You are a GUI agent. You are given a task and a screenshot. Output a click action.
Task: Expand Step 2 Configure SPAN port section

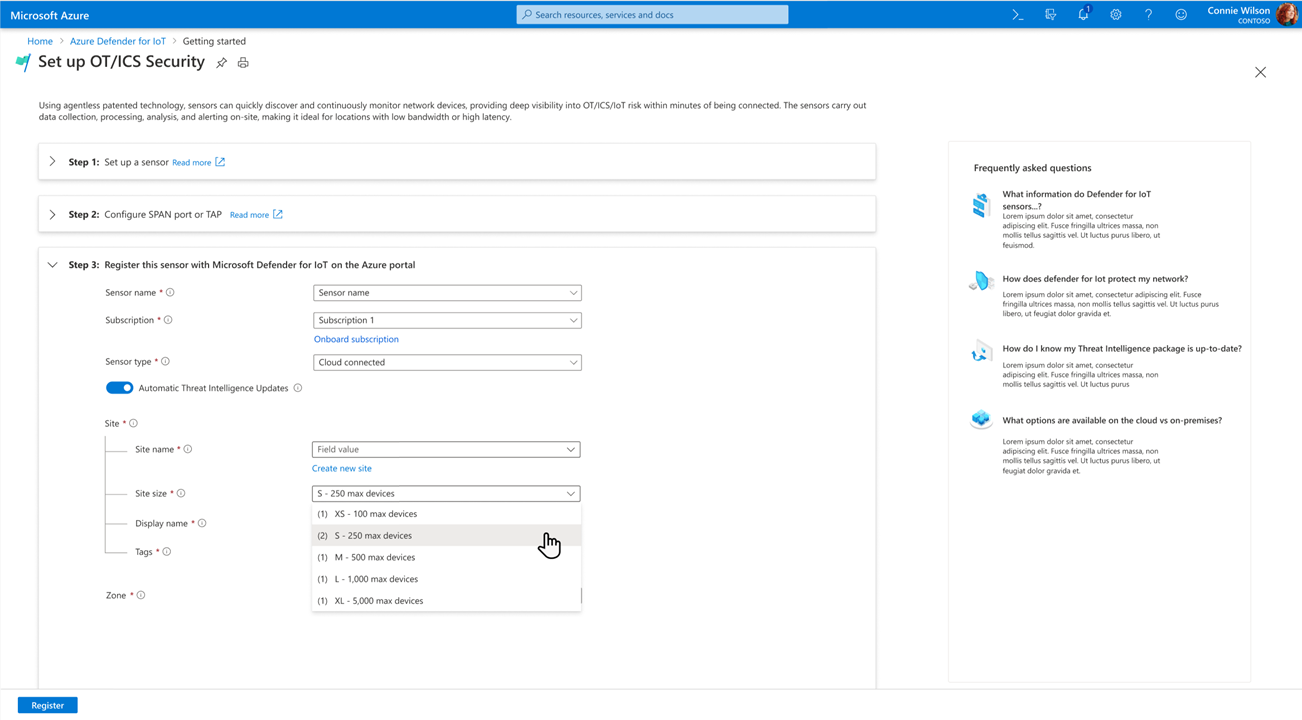(53, 214)
